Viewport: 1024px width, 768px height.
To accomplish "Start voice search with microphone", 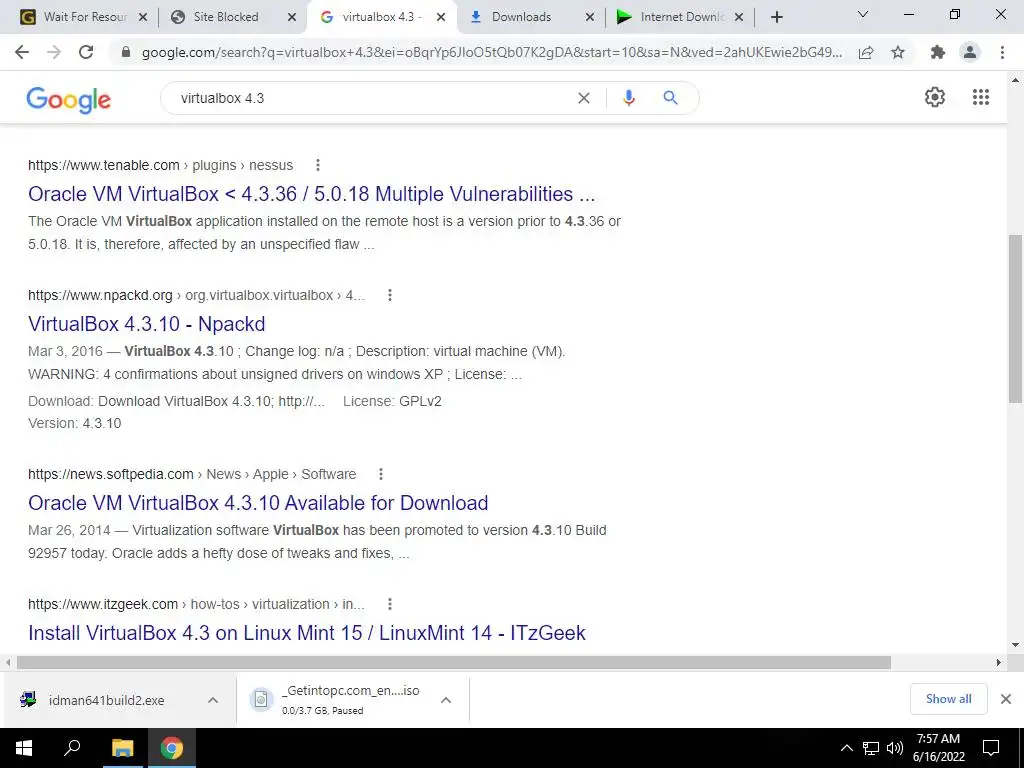I will [628, 98].
